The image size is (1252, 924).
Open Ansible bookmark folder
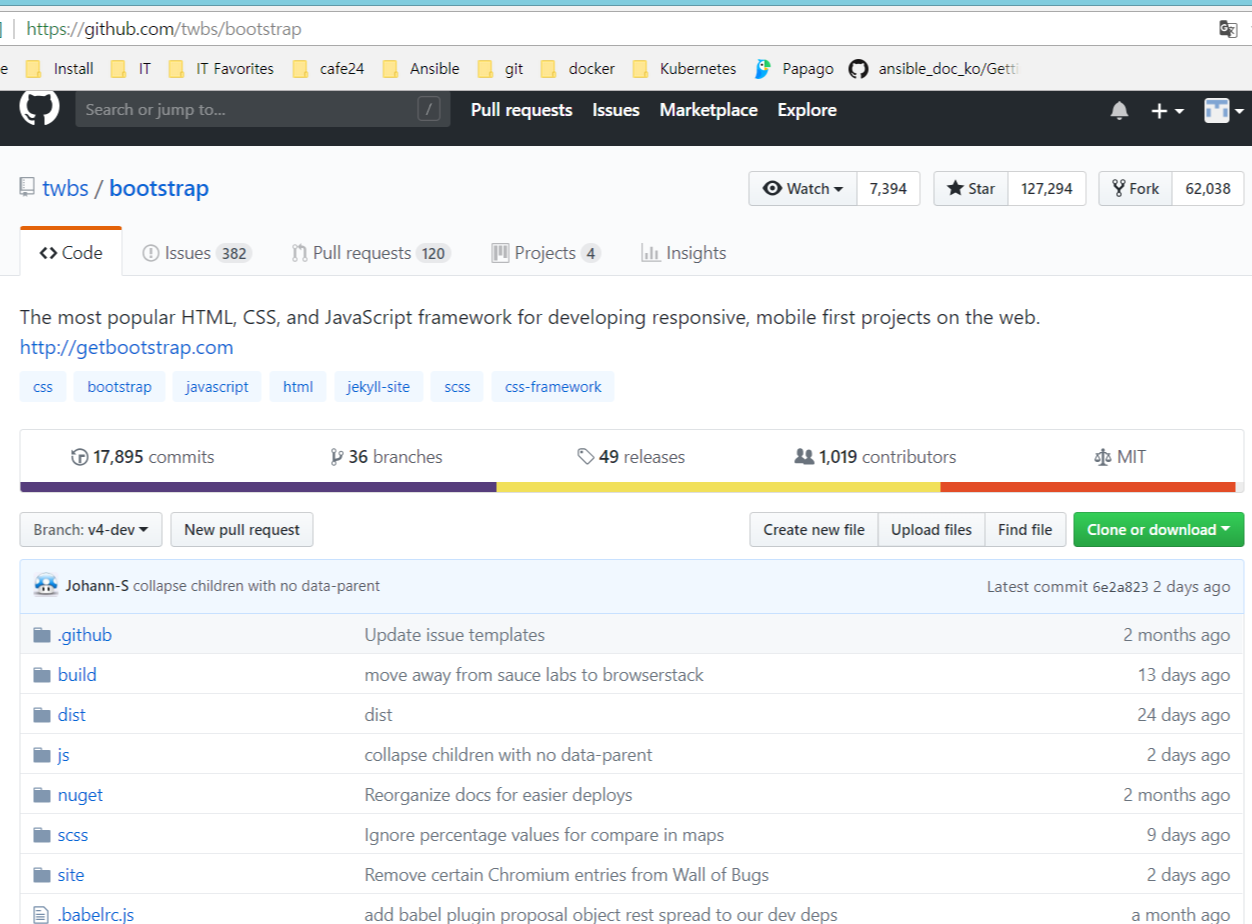click(x=421, y=69)
